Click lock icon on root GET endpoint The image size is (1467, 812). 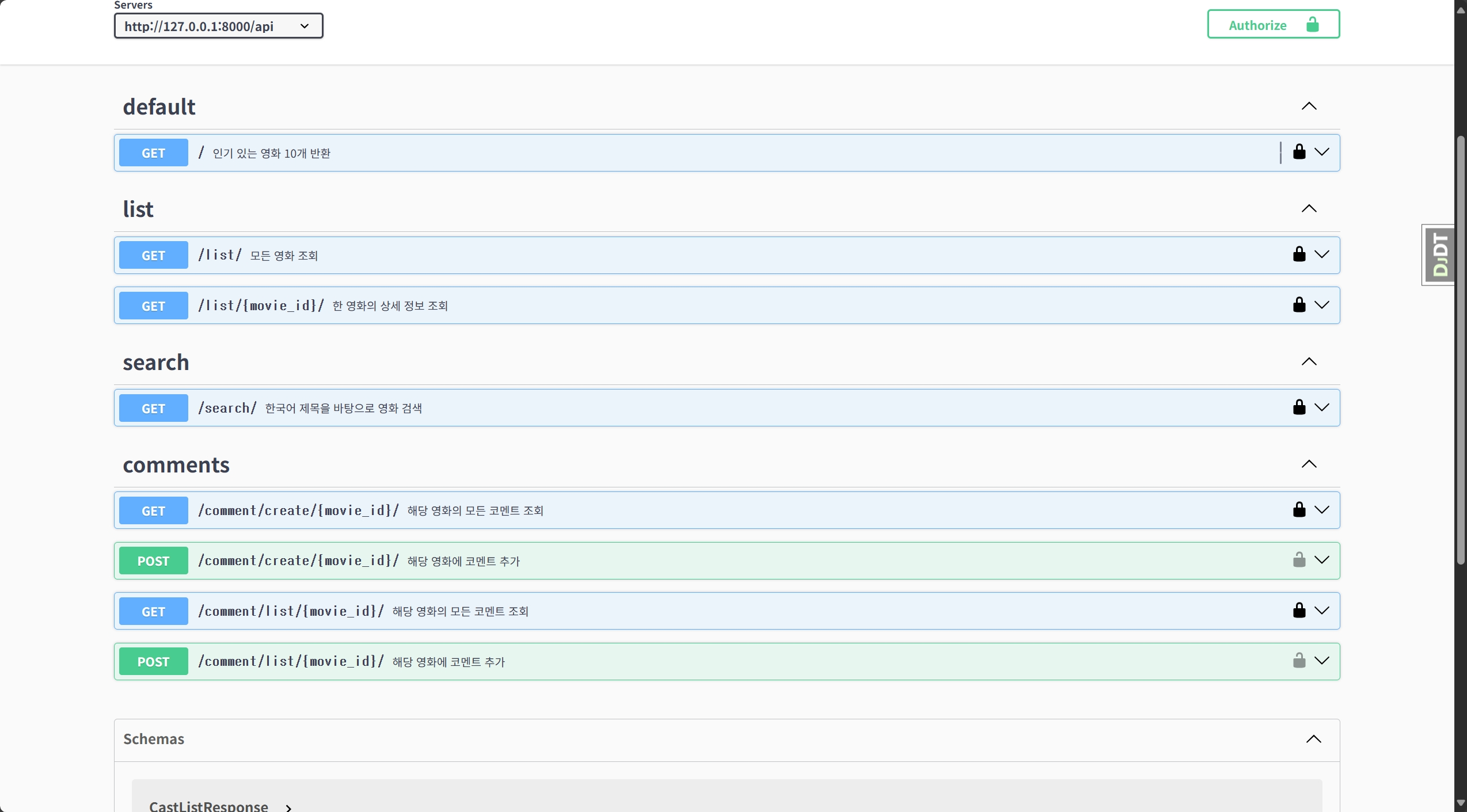tap(1299, 152)
